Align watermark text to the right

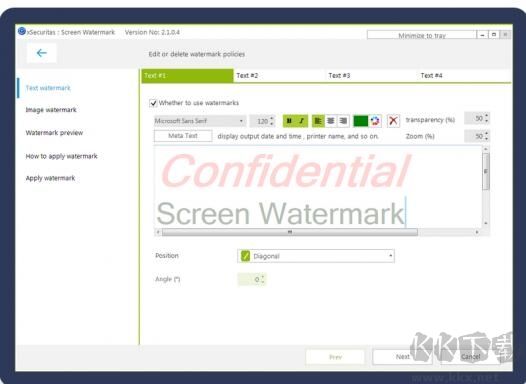coord(343,121)
